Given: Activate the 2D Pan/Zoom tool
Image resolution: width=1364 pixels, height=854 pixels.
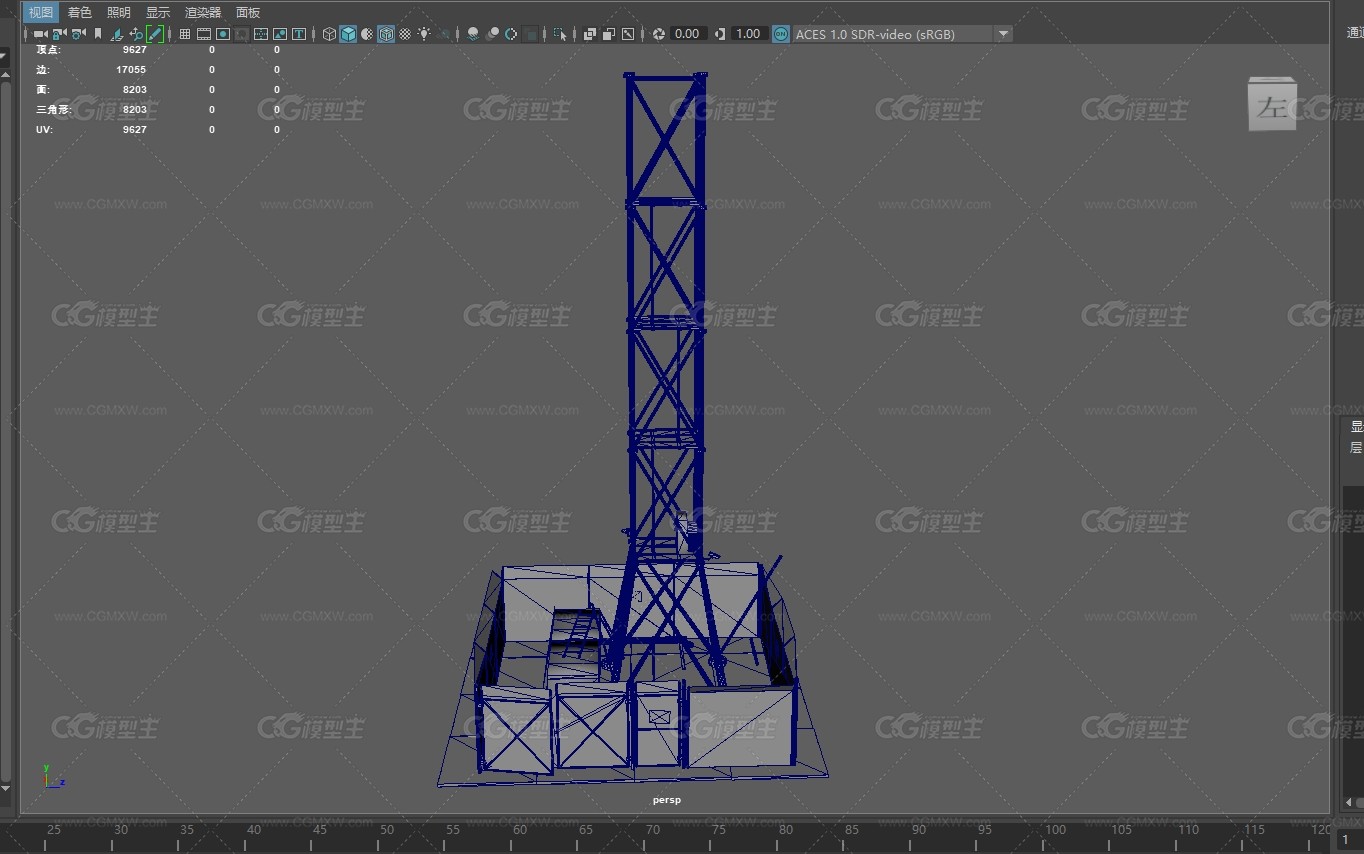Looking at the screenshot, I should pos(136,34).
